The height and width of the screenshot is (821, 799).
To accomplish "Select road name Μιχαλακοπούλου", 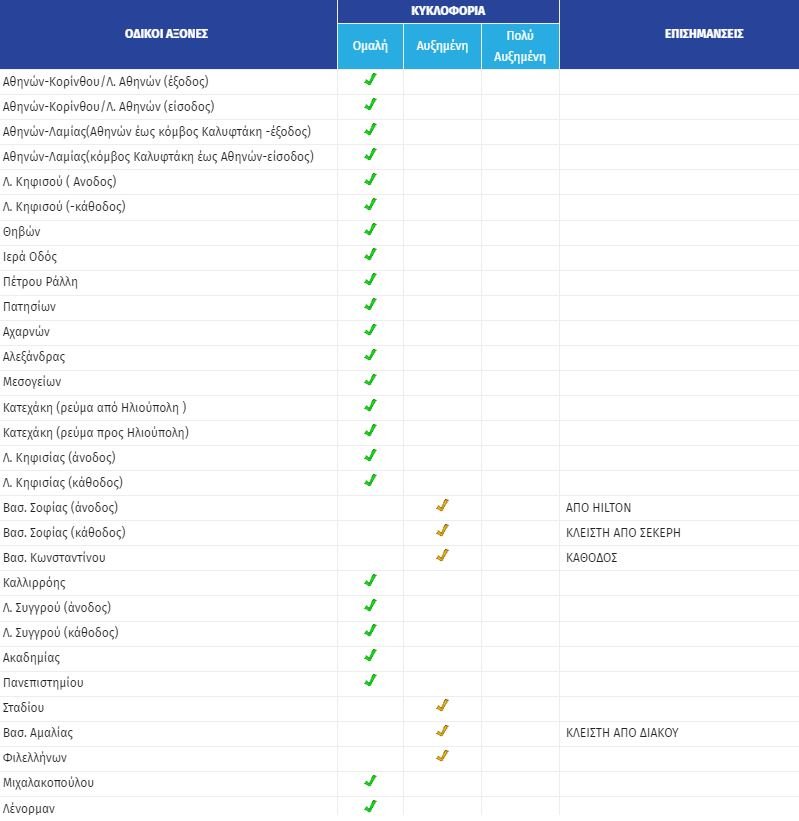I will click(48, 783).
